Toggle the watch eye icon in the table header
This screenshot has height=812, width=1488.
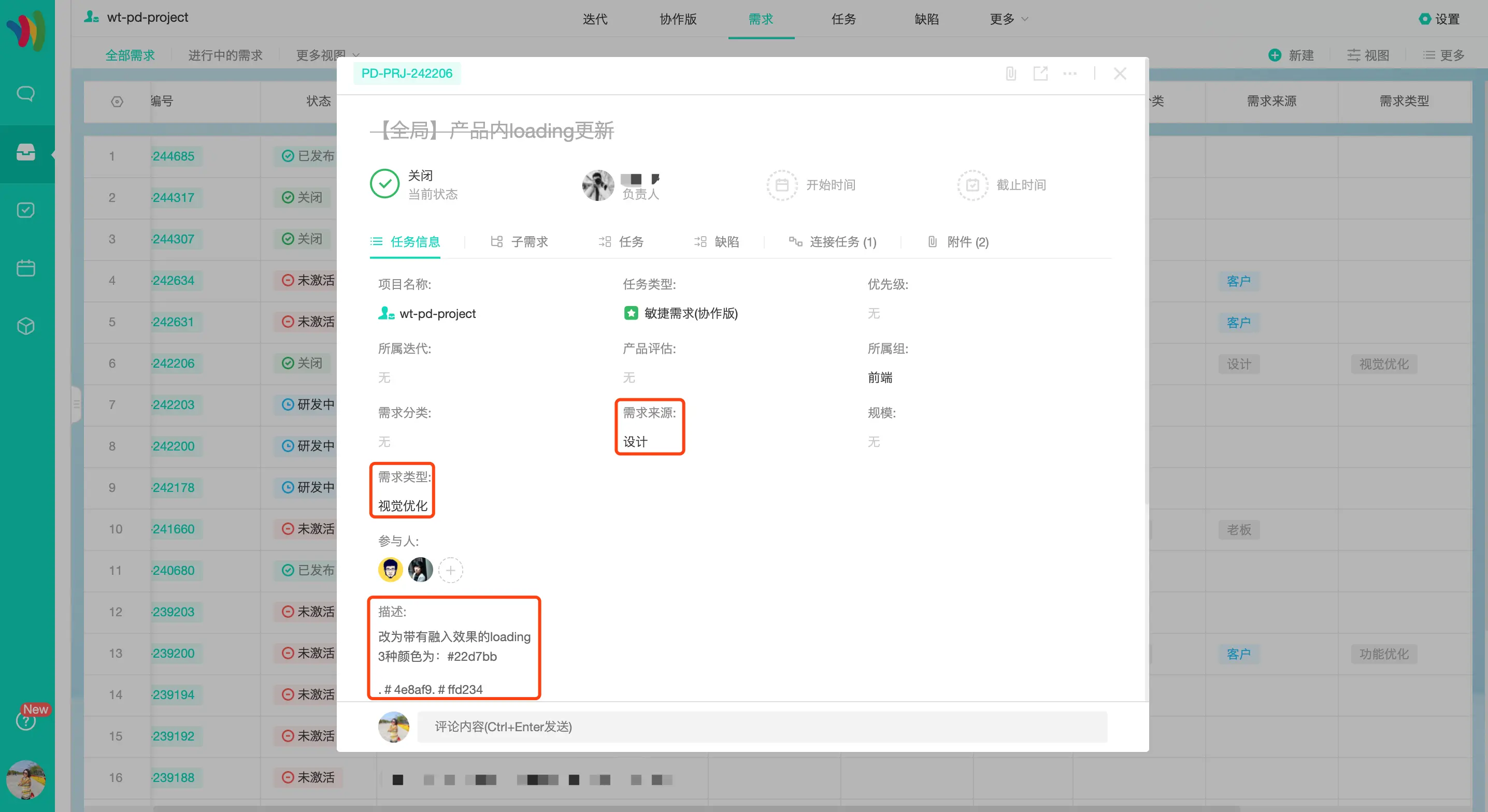[117, 102]
